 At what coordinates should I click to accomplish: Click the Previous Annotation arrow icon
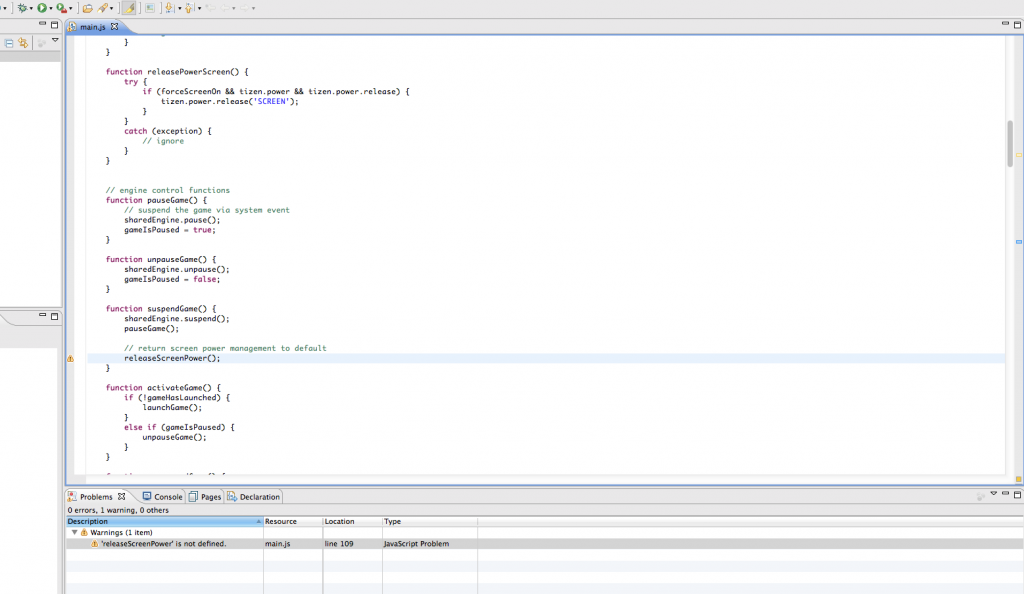187,8
